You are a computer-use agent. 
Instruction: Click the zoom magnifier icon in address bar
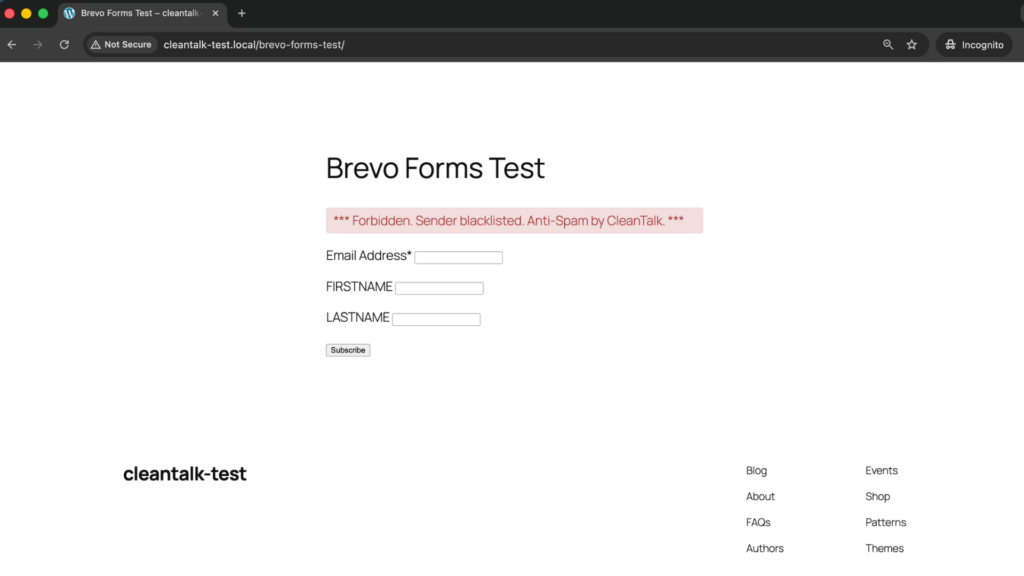coord(888,44)
